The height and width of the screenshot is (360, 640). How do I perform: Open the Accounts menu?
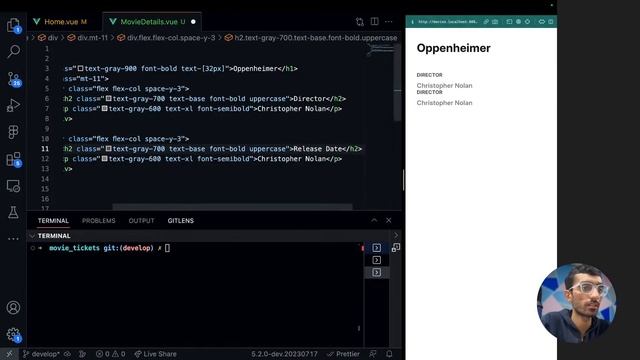(13, 307)
